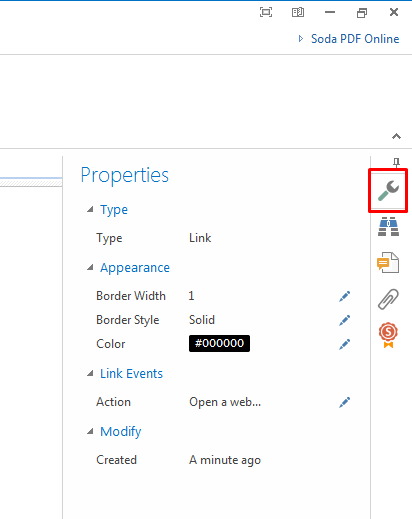The width and height of the screenshot is (412, 519).
Task: Open the Attachments paperclip panel
Action: [x=388, y=299]
